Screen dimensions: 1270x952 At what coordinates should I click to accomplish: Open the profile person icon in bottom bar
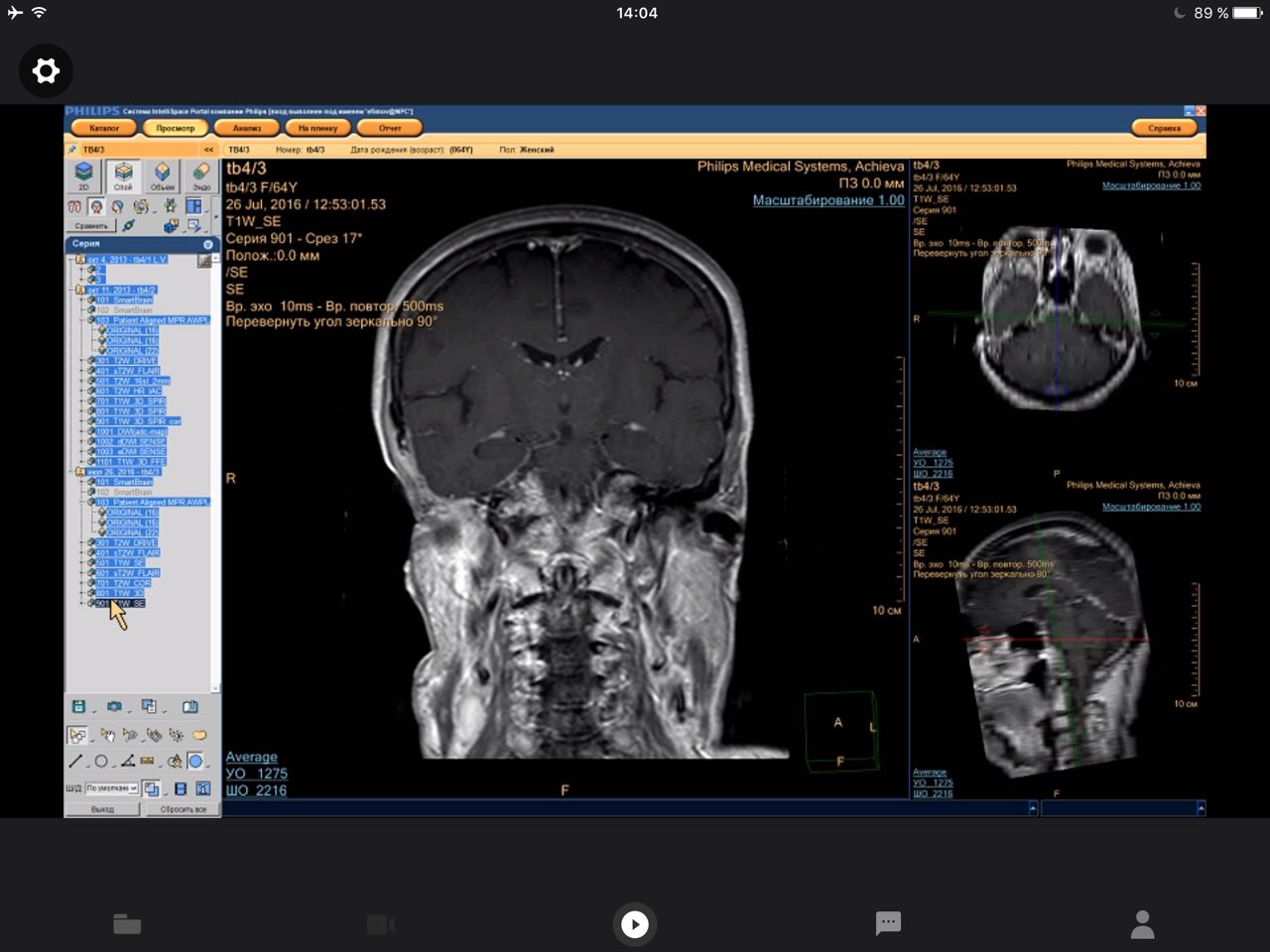pos(1143,924)
